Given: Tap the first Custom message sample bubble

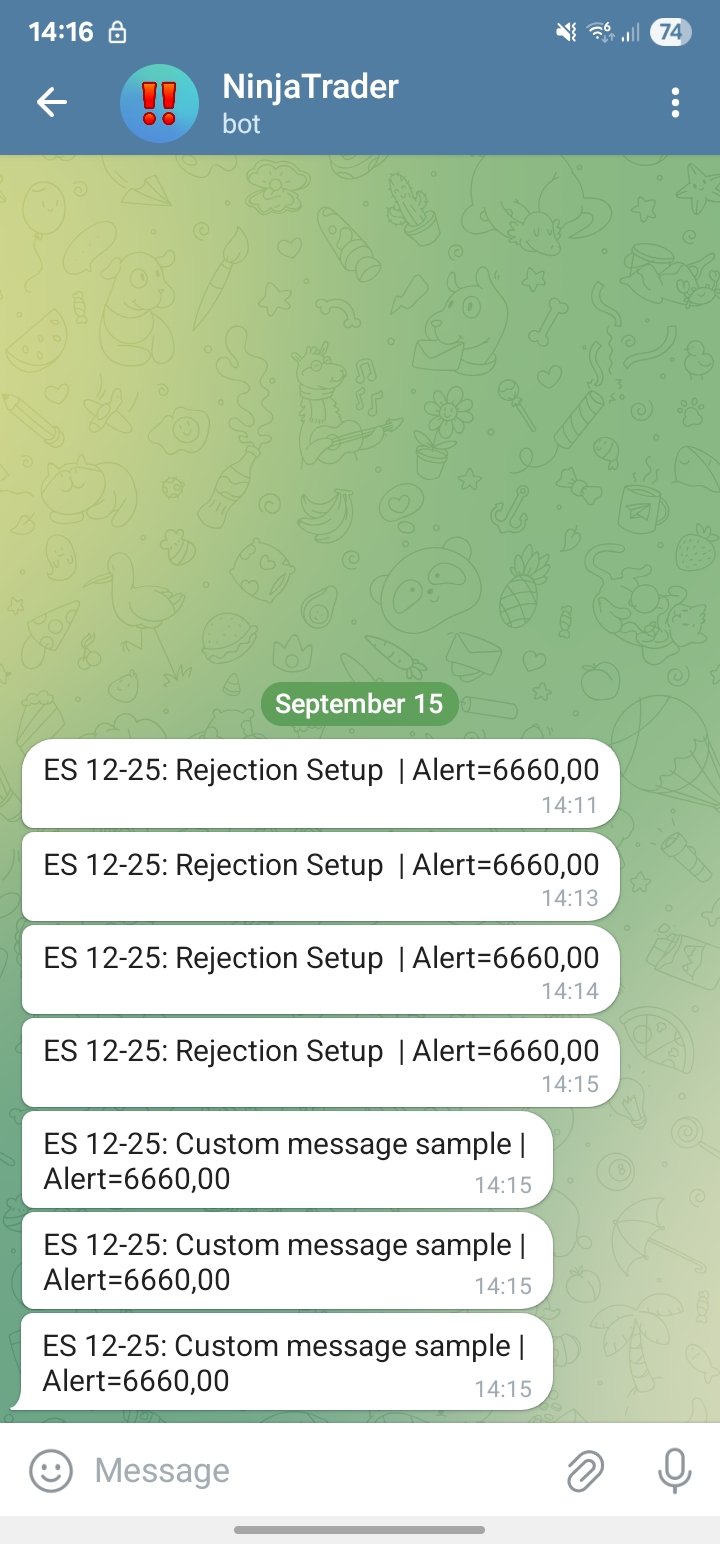Looking at the screenshot, I should (286, 1160).
